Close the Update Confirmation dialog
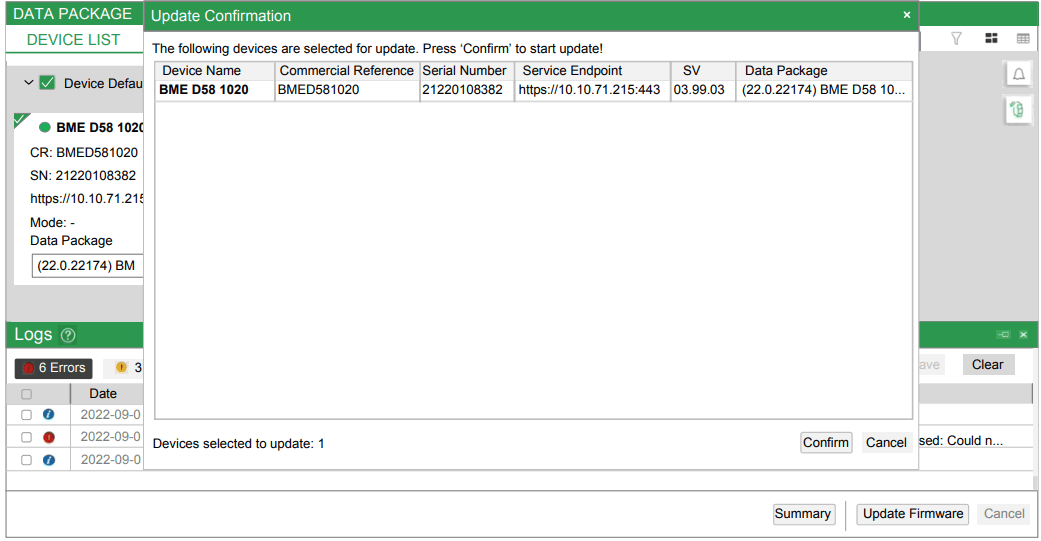This screenshot has width=1041, height=541. (x=906, y=15)
